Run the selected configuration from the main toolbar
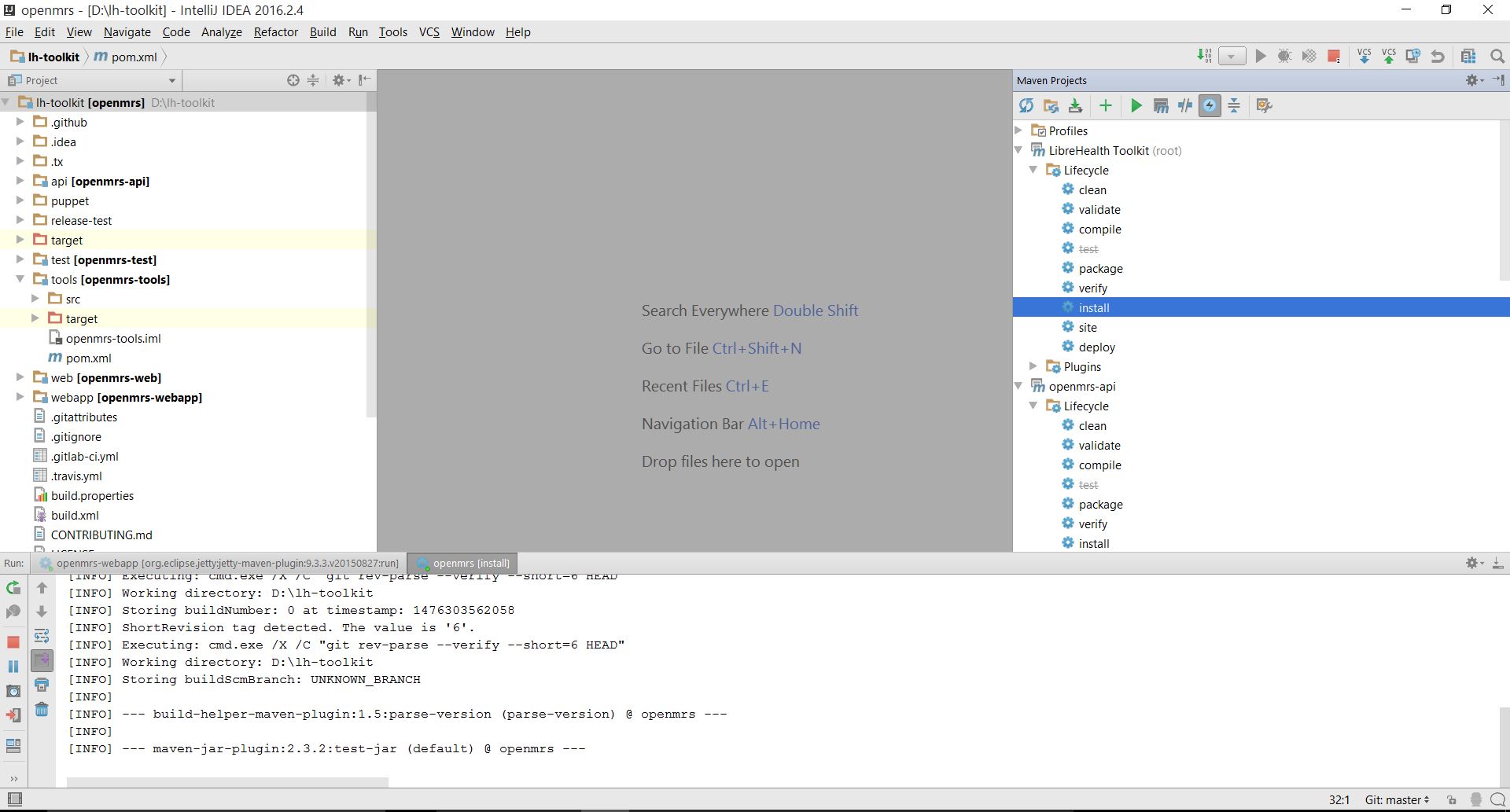The height and width of the screenshot is (812, 1510). tap(1261, 56)
